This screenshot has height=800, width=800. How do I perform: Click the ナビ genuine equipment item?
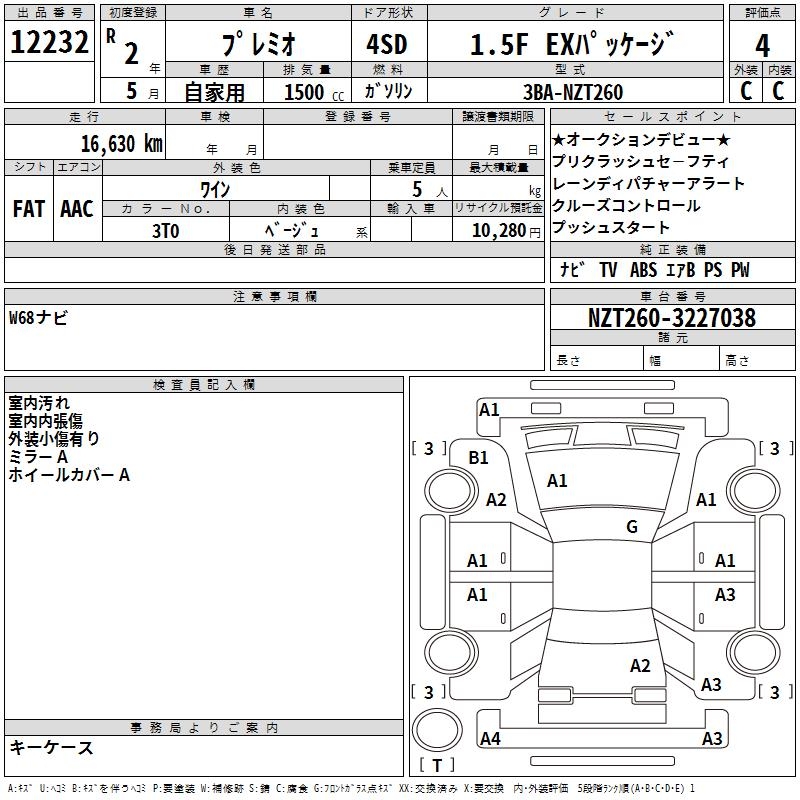[572, 269]
